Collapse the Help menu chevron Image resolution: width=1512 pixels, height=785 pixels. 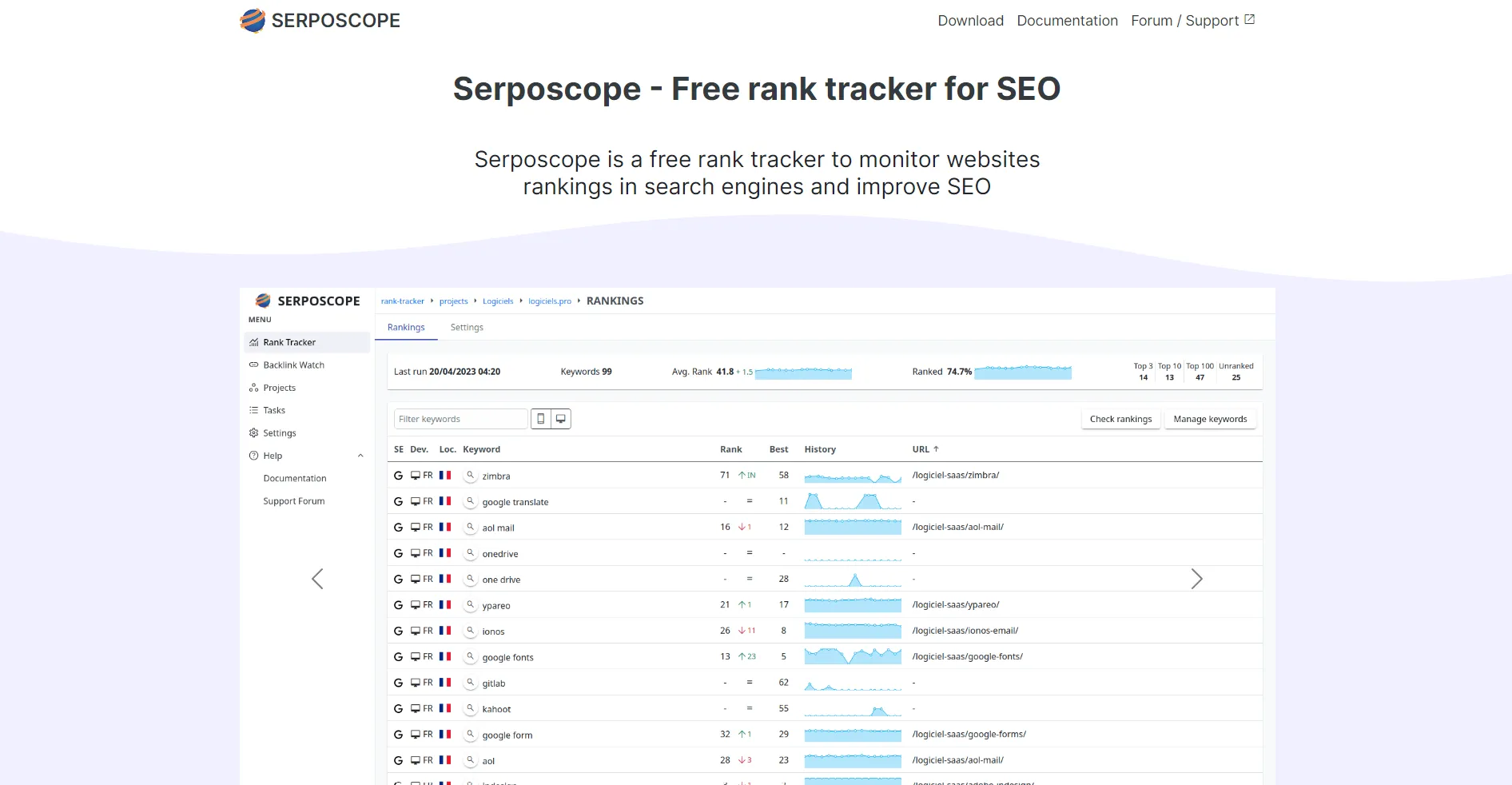(360, 456)
